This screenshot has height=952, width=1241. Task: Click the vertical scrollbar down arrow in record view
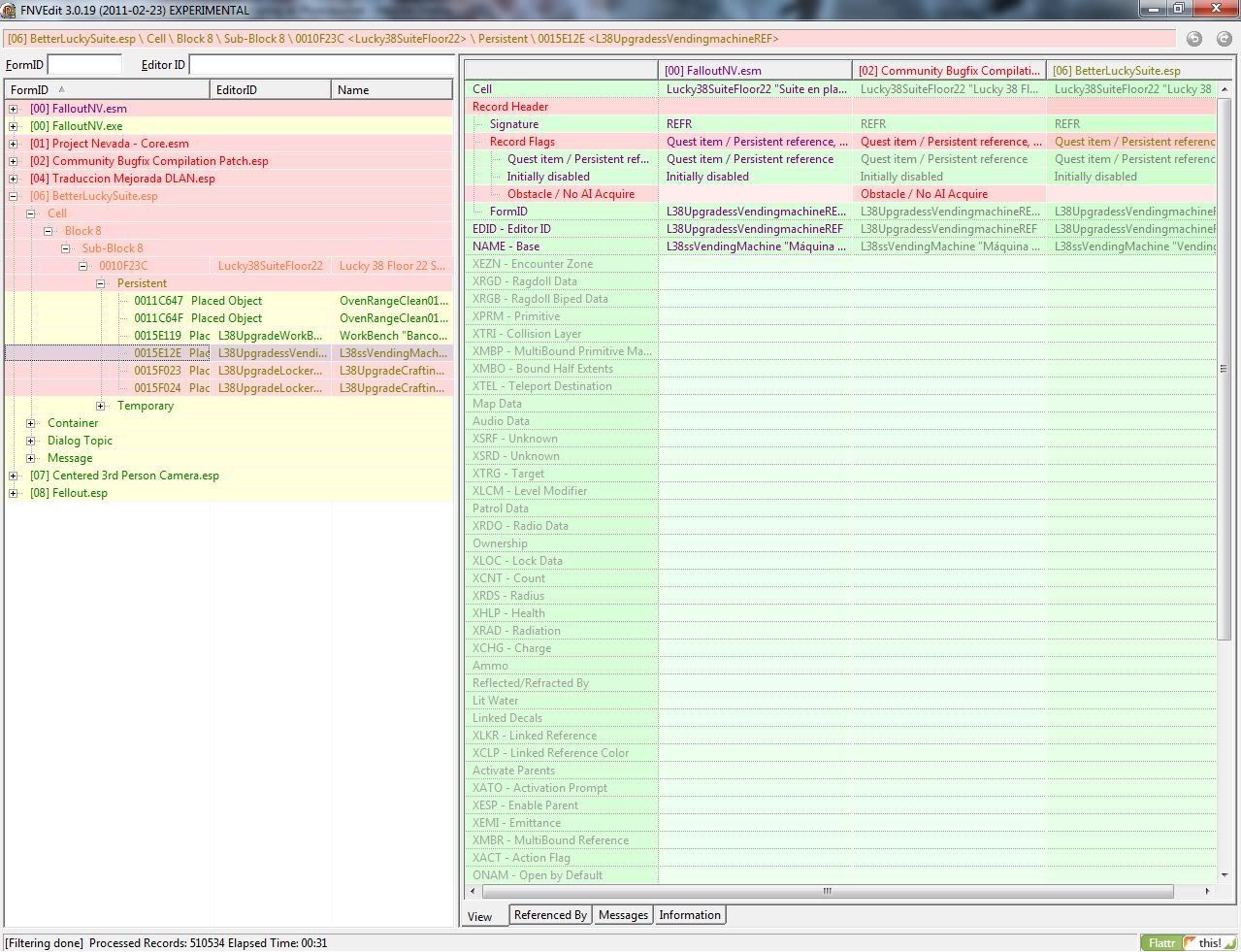tap(1225, 875)
